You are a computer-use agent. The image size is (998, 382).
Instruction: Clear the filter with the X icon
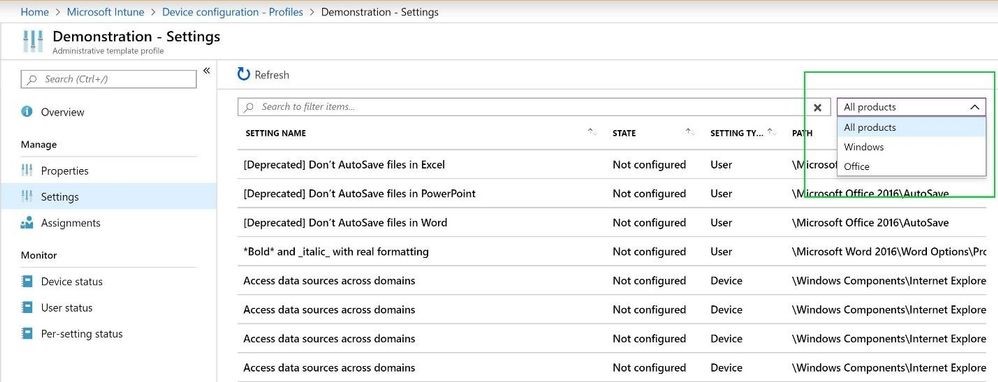click(818, 108)
